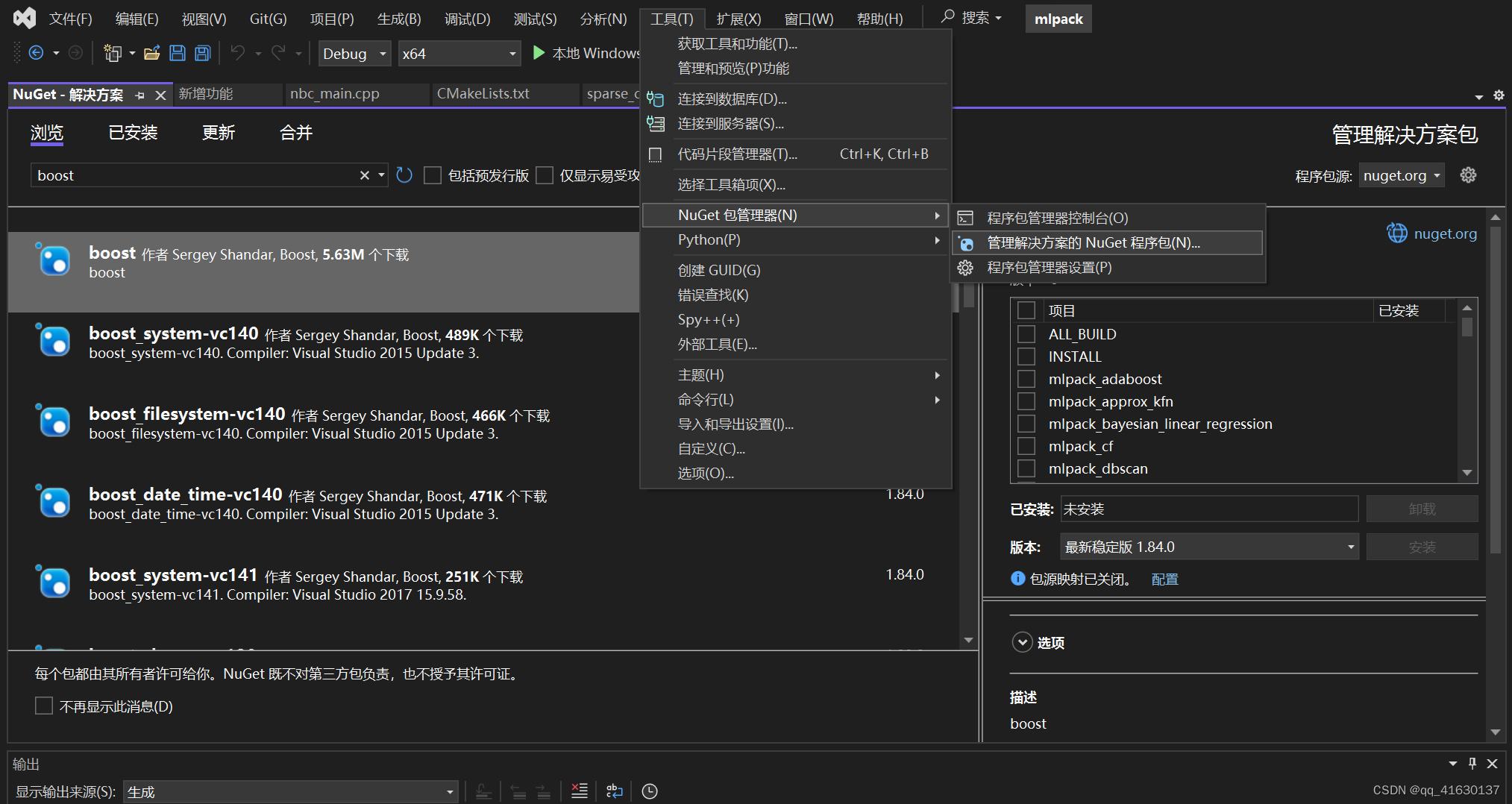Switch to the Updates tab
The image size is (1512, 804).
219,133
